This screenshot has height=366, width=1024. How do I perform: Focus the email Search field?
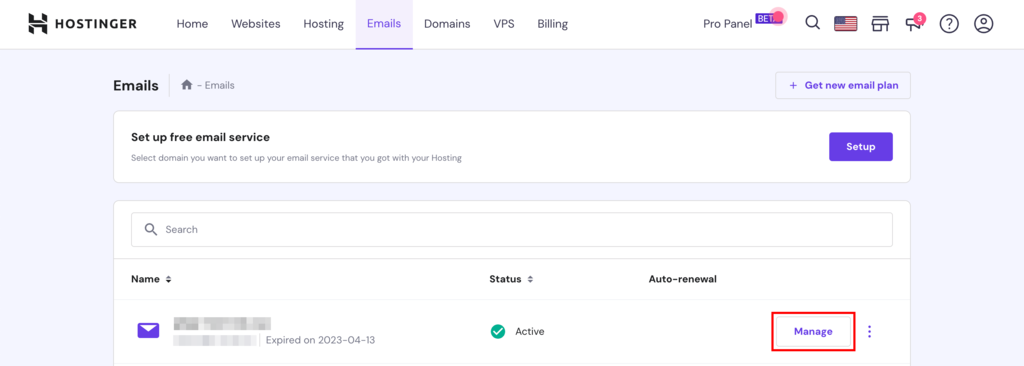click(512, 229)
